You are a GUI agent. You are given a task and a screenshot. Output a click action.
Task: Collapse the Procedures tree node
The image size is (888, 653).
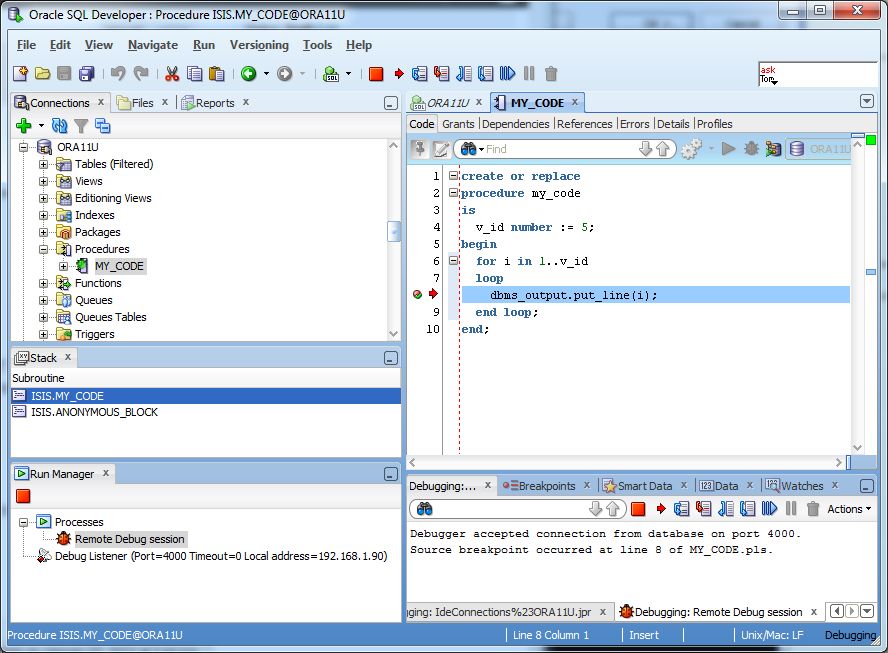[x=44, y=249]
